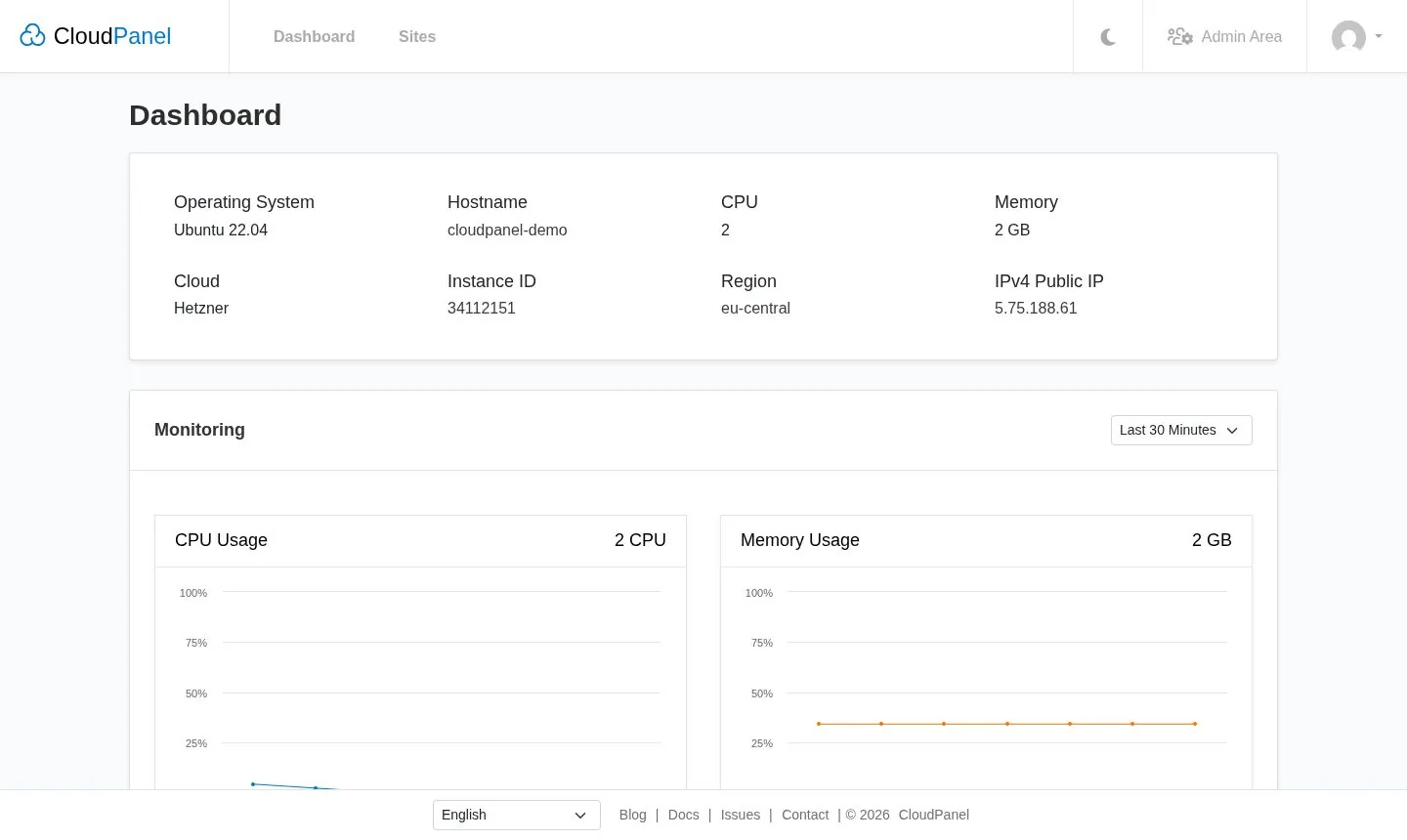The width and height of the screenshot is (1407, 840).
Task: Click the 2 GB label on the Memory chart
Action: (x=1212, y=540)
